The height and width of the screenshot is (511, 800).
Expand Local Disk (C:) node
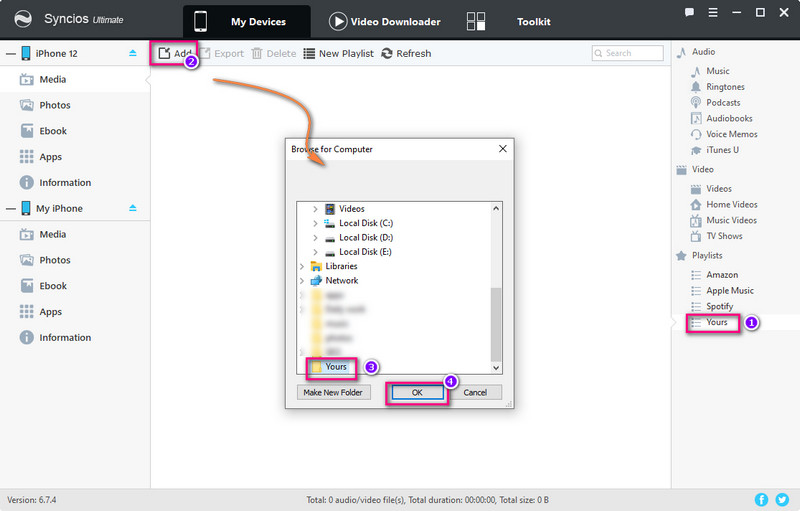315,223
